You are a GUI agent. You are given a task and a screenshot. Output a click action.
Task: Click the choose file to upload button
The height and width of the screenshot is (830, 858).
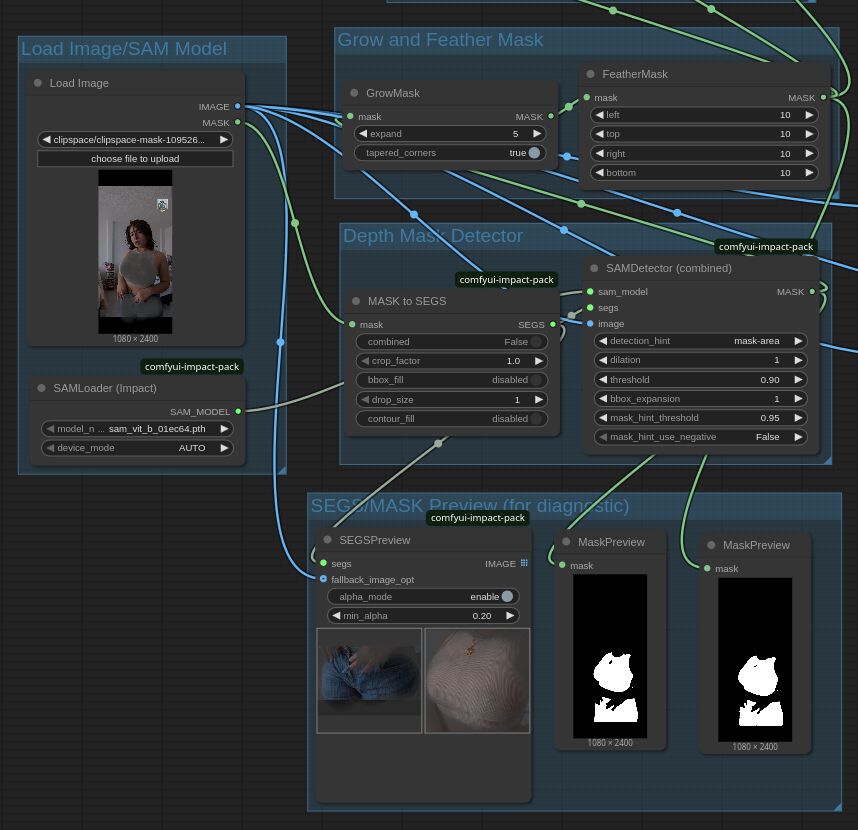click(x=135, y=159)
